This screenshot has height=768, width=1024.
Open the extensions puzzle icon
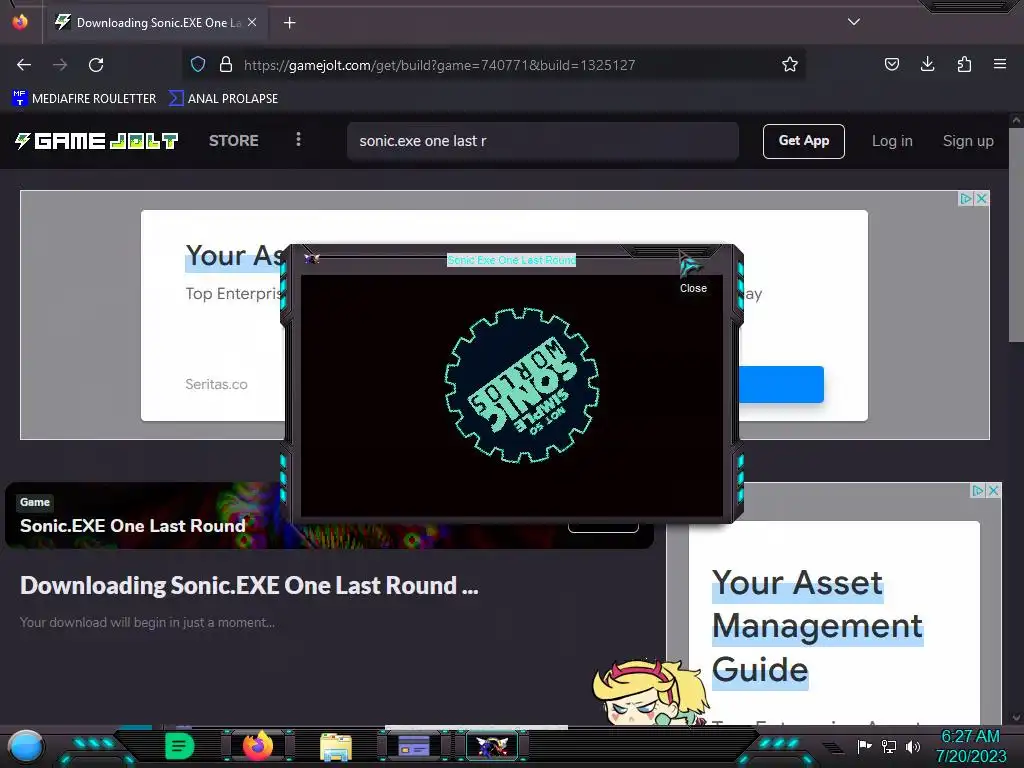click(x=964, y=64)
